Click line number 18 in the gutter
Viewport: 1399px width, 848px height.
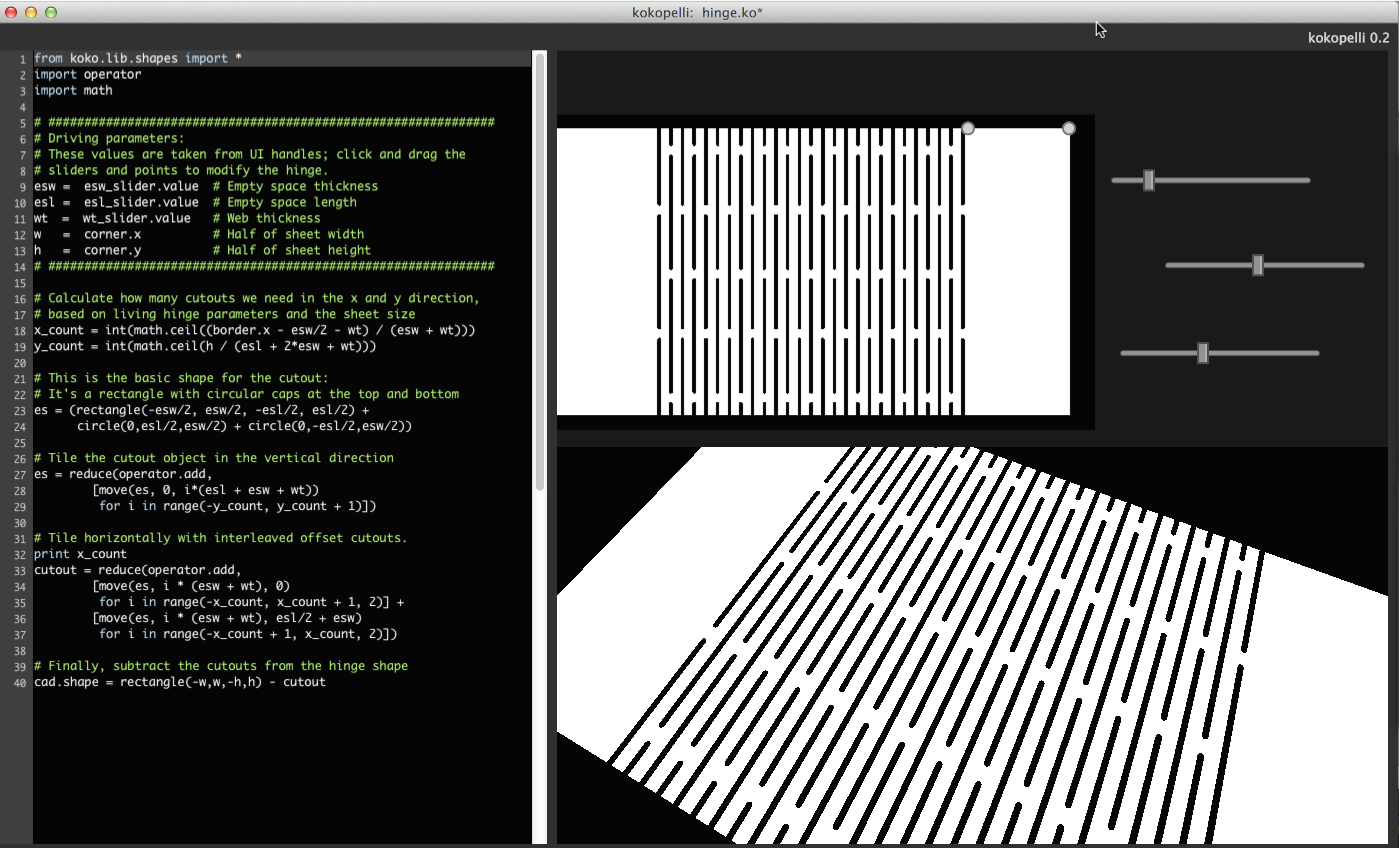pos(20,330)
